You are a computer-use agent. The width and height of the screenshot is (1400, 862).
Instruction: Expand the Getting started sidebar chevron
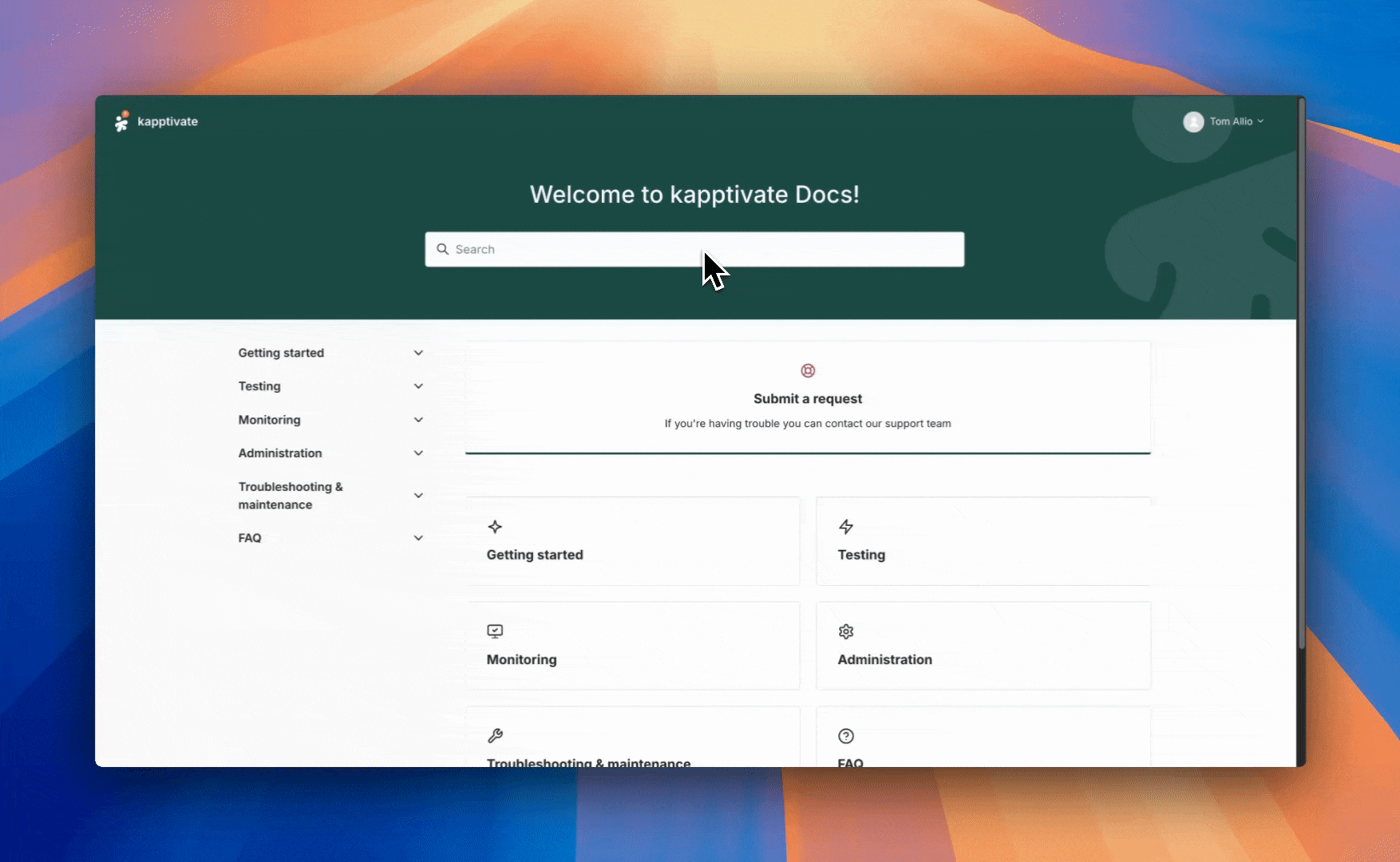tap(418, 353)
